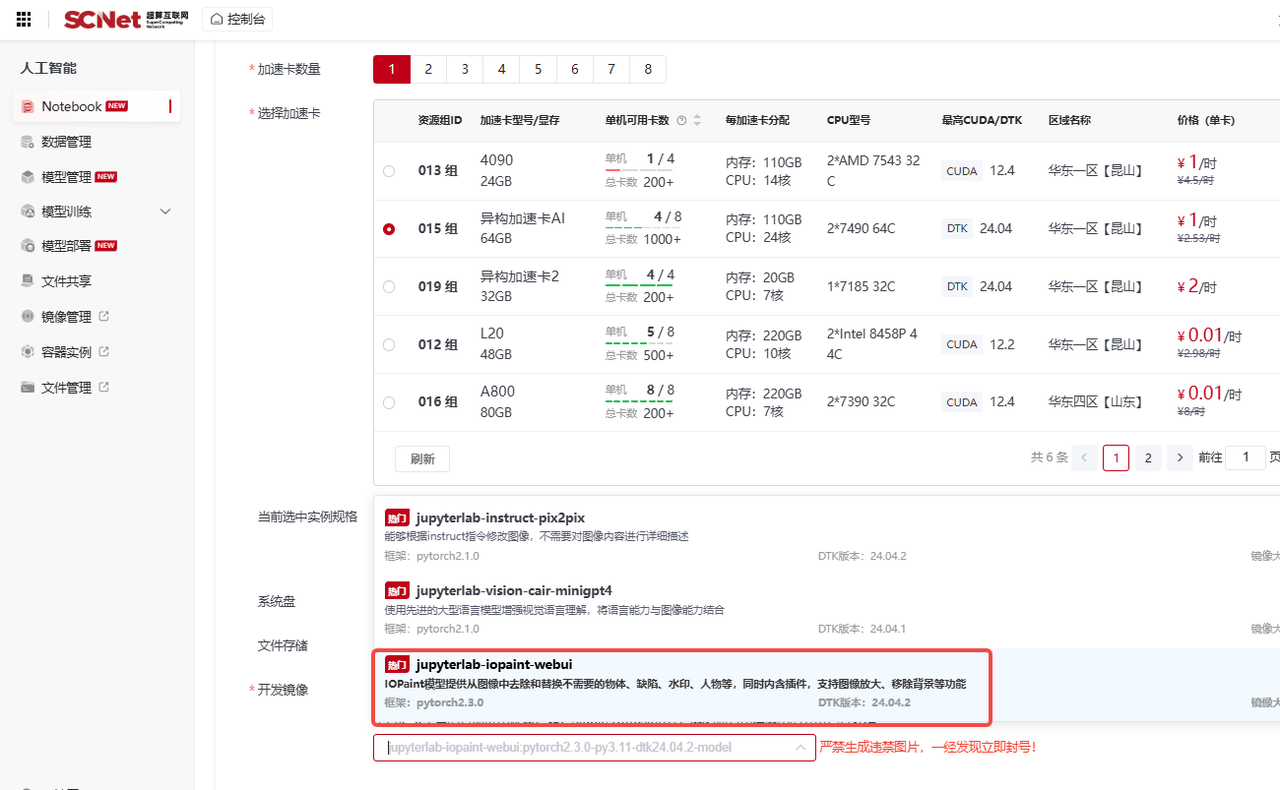Click the 模型管理 sidebar icon

tap(28, 177)
